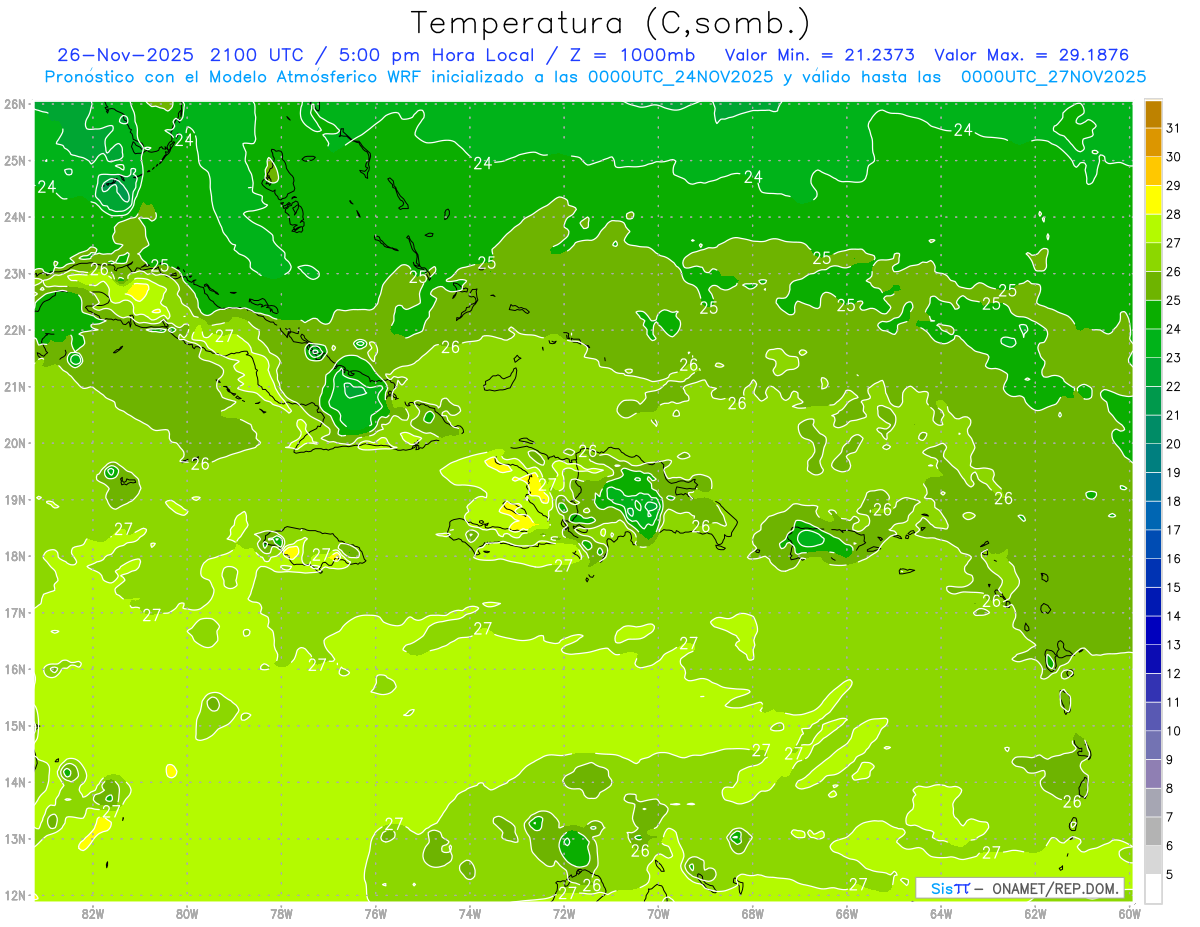1200x927 pixels.
Task: Click the 62W longitude axis label
Action: (x=1035, y=913)
